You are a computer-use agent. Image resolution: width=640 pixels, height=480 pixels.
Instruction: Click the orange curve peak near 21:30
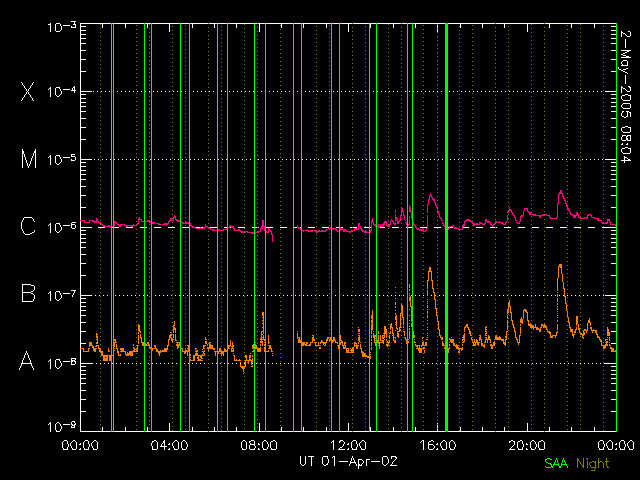point(560,265)
